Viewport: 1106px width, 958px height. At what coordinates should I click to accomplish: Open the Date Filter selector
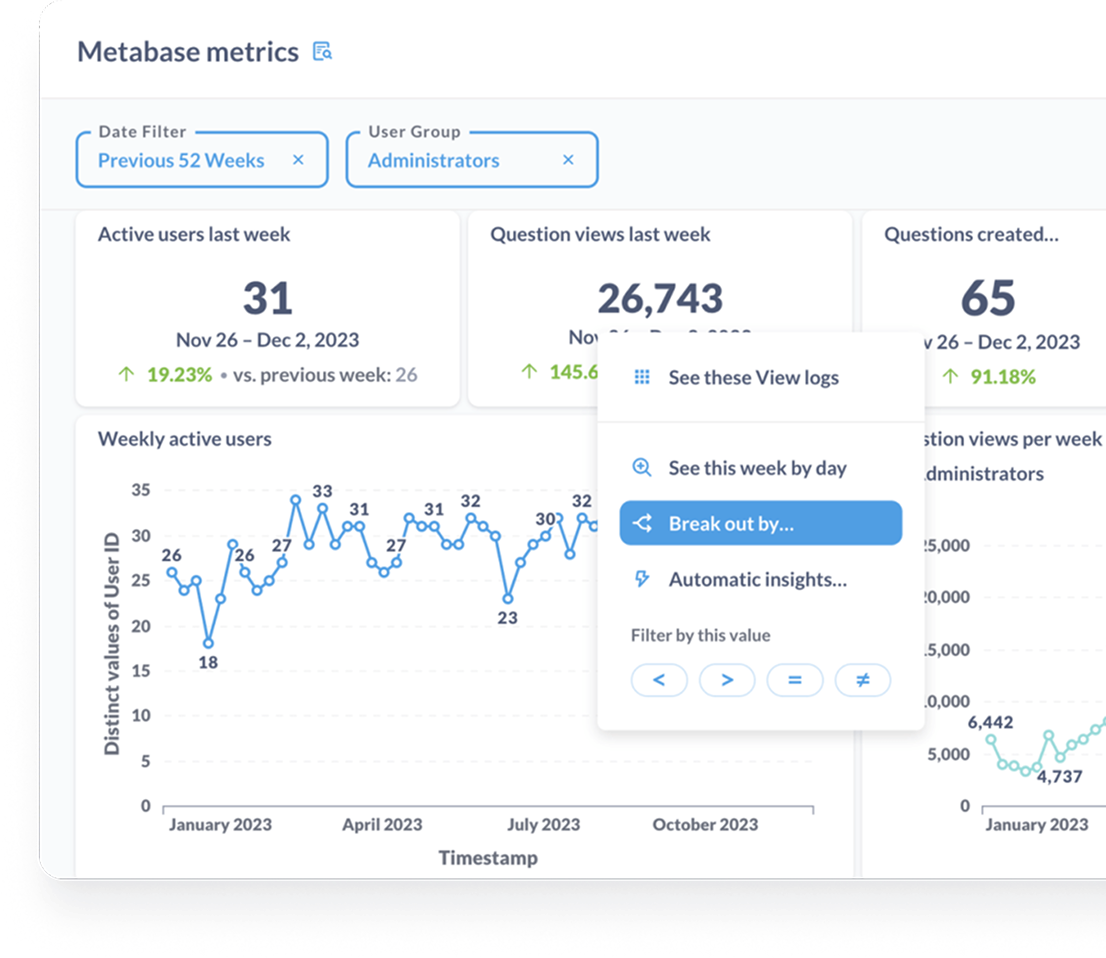tap(180, 160)
